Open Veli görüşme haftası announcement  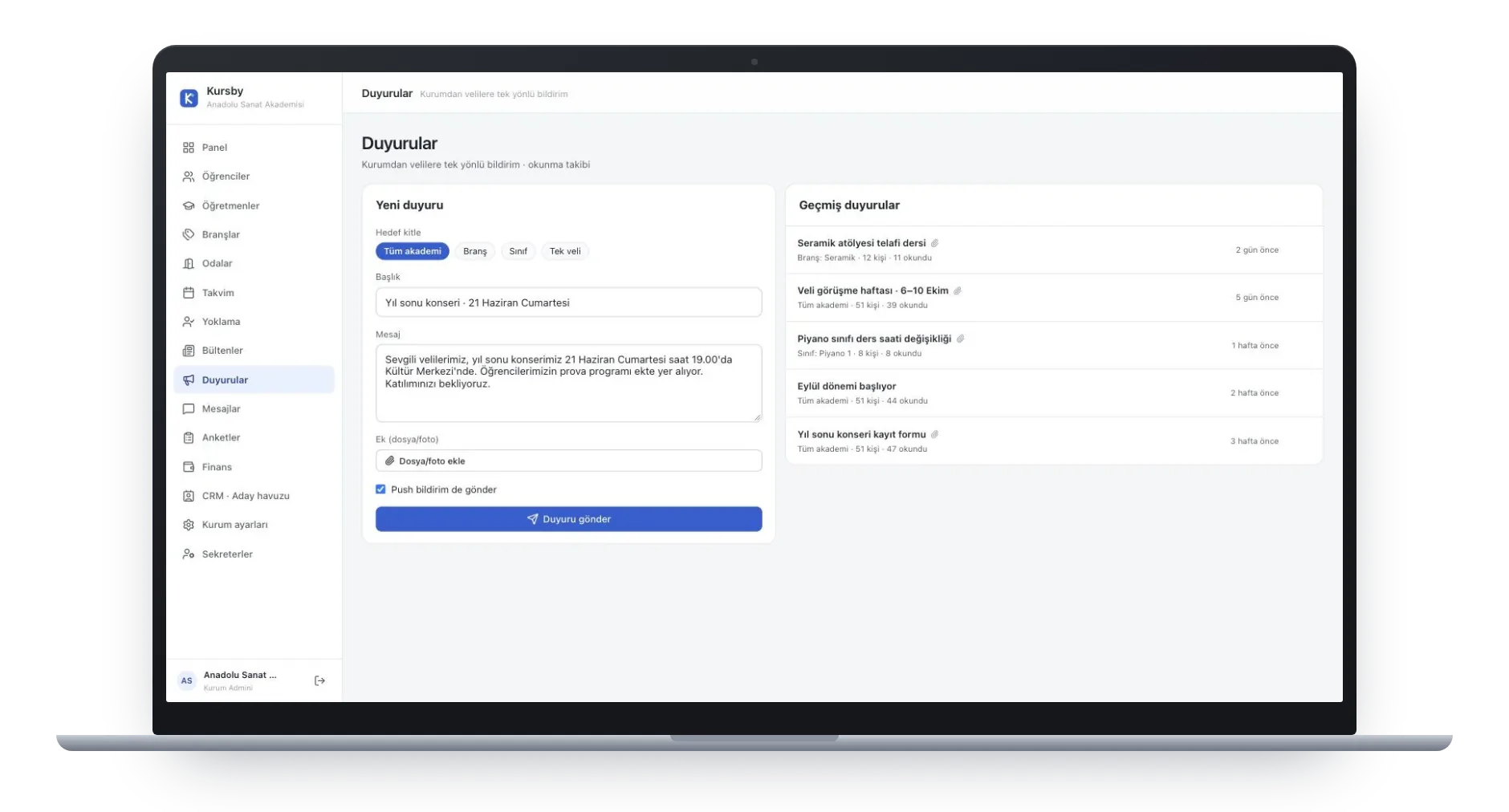click(1054, 298)
